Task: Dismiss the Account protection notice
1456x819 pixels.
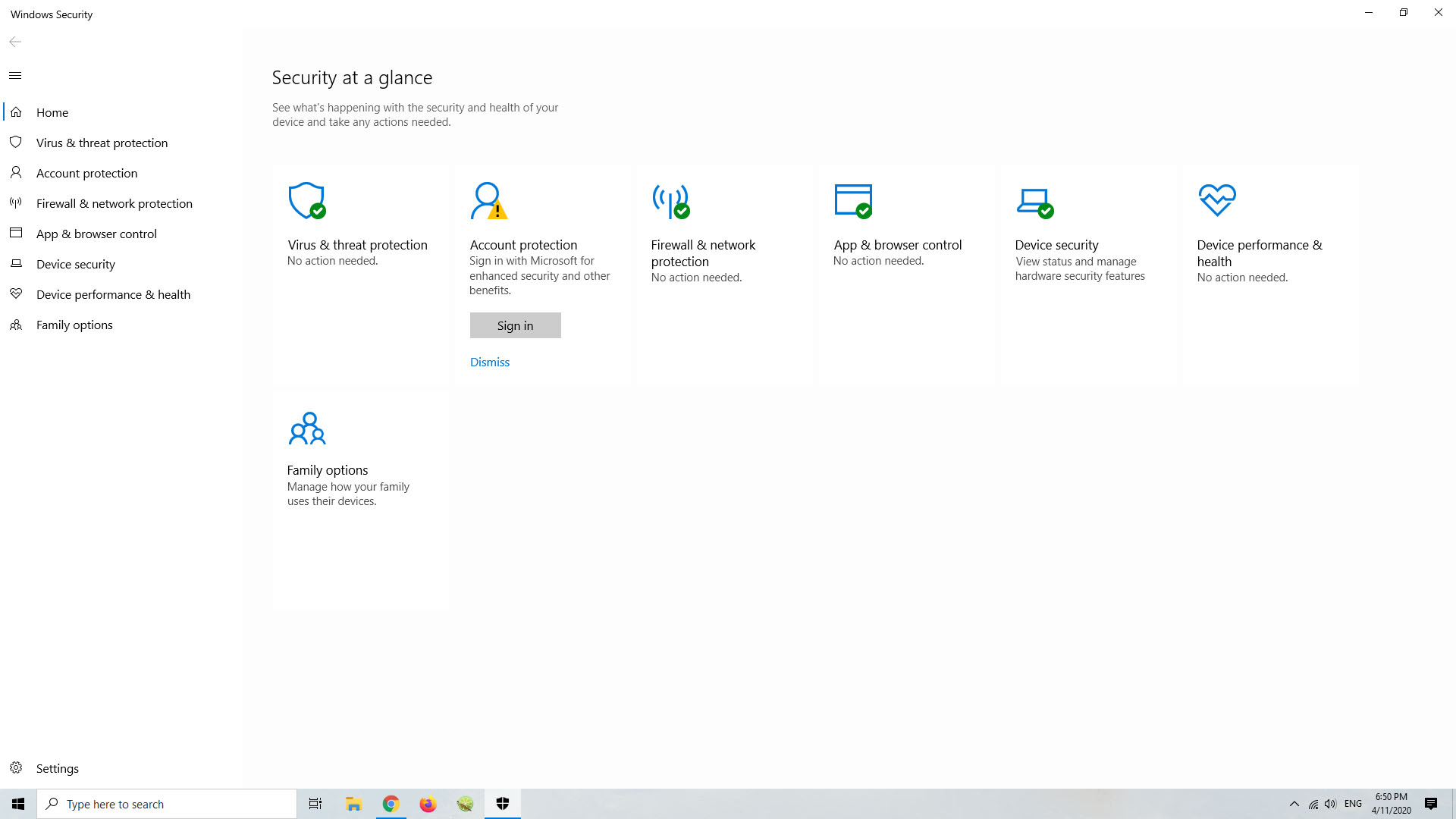Action: (x=490, y=362)
